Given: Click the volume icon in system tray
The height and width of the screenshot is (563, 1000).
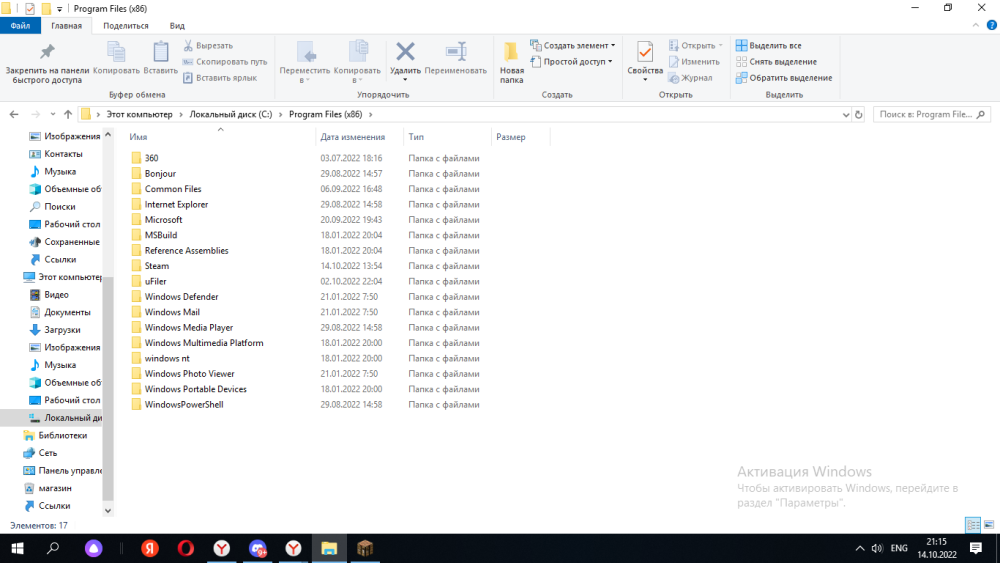Looking at the screenshot, I should pos(878,548).
